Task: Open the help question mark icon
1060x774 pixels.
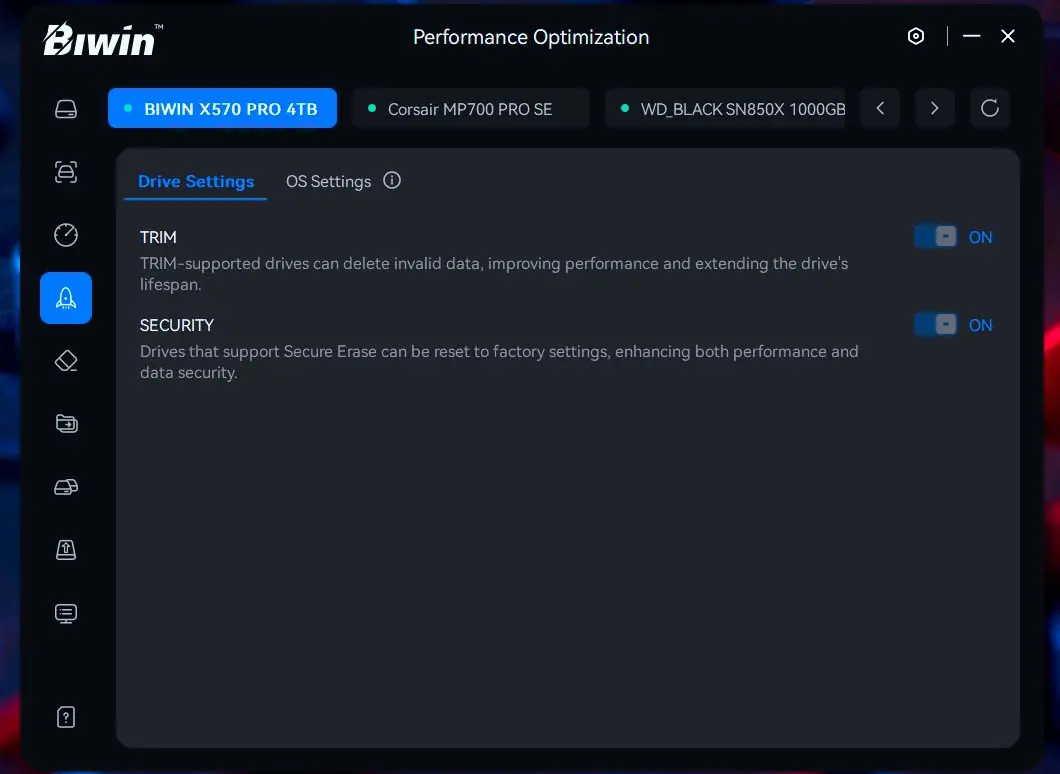Action: (66, 717)
